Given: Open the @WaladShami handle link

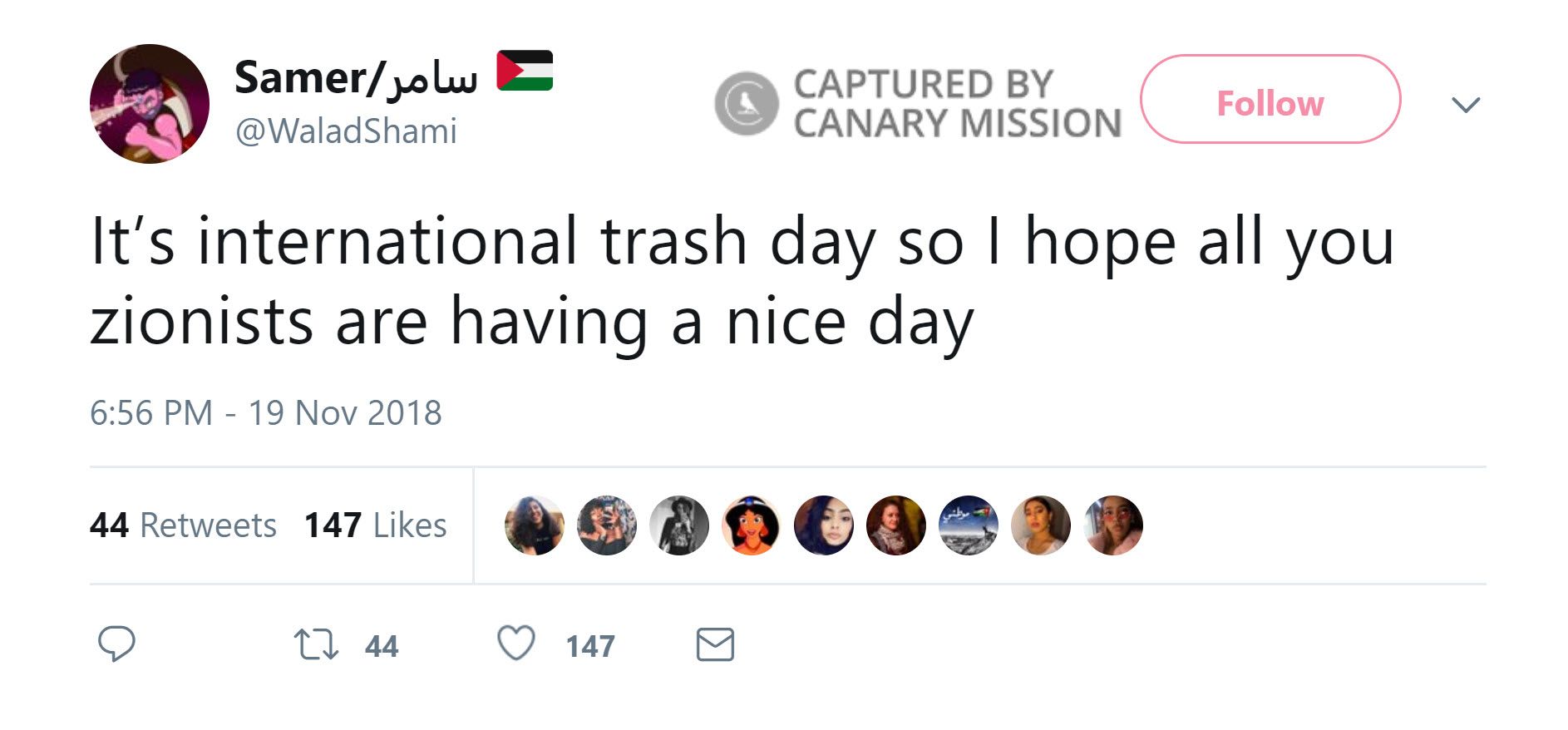Looking at the screenshot, I should [346, 131].
